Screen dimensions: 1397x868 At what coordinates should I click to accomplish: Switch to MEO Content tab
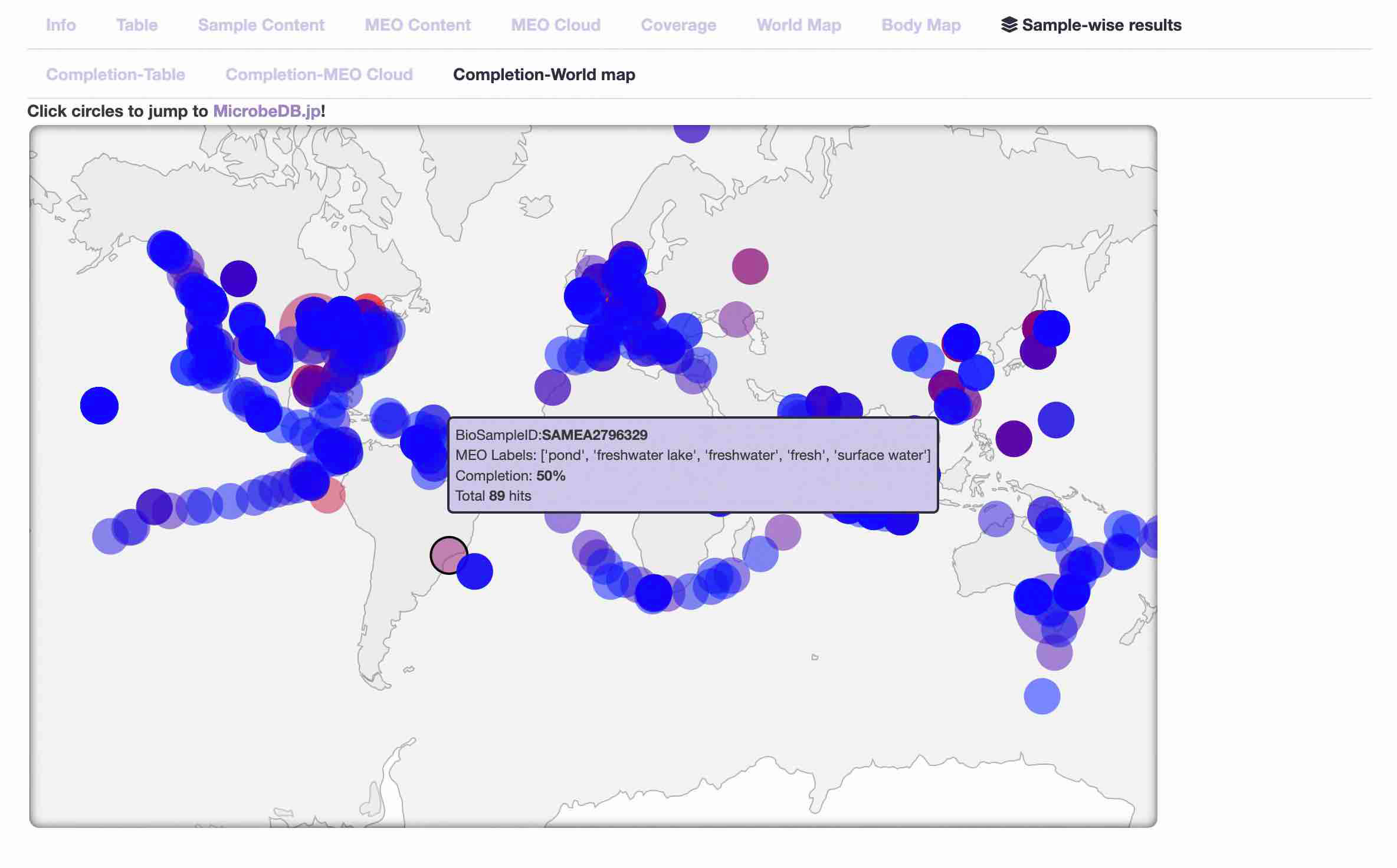[417, 25]
